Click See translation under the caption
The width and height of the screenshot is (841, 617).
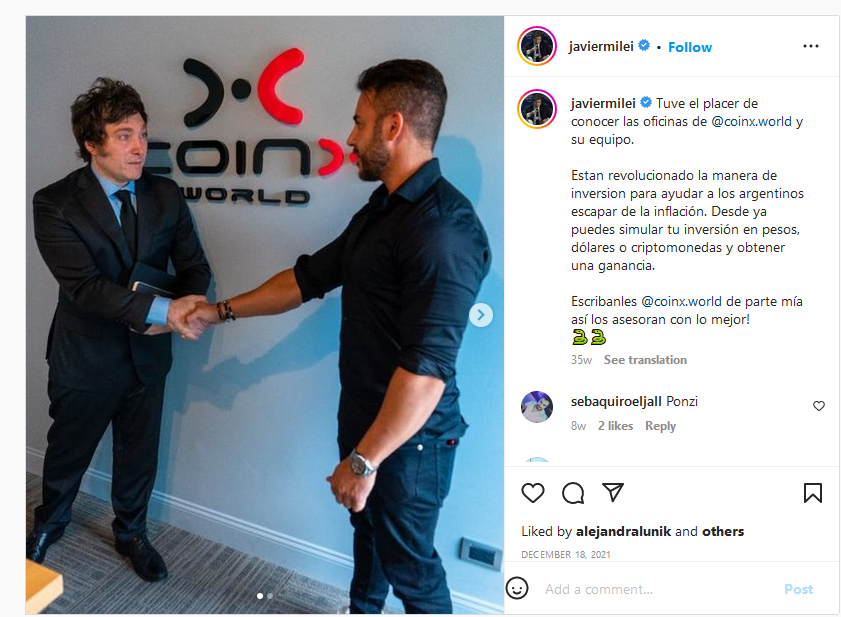coord(645,359)
